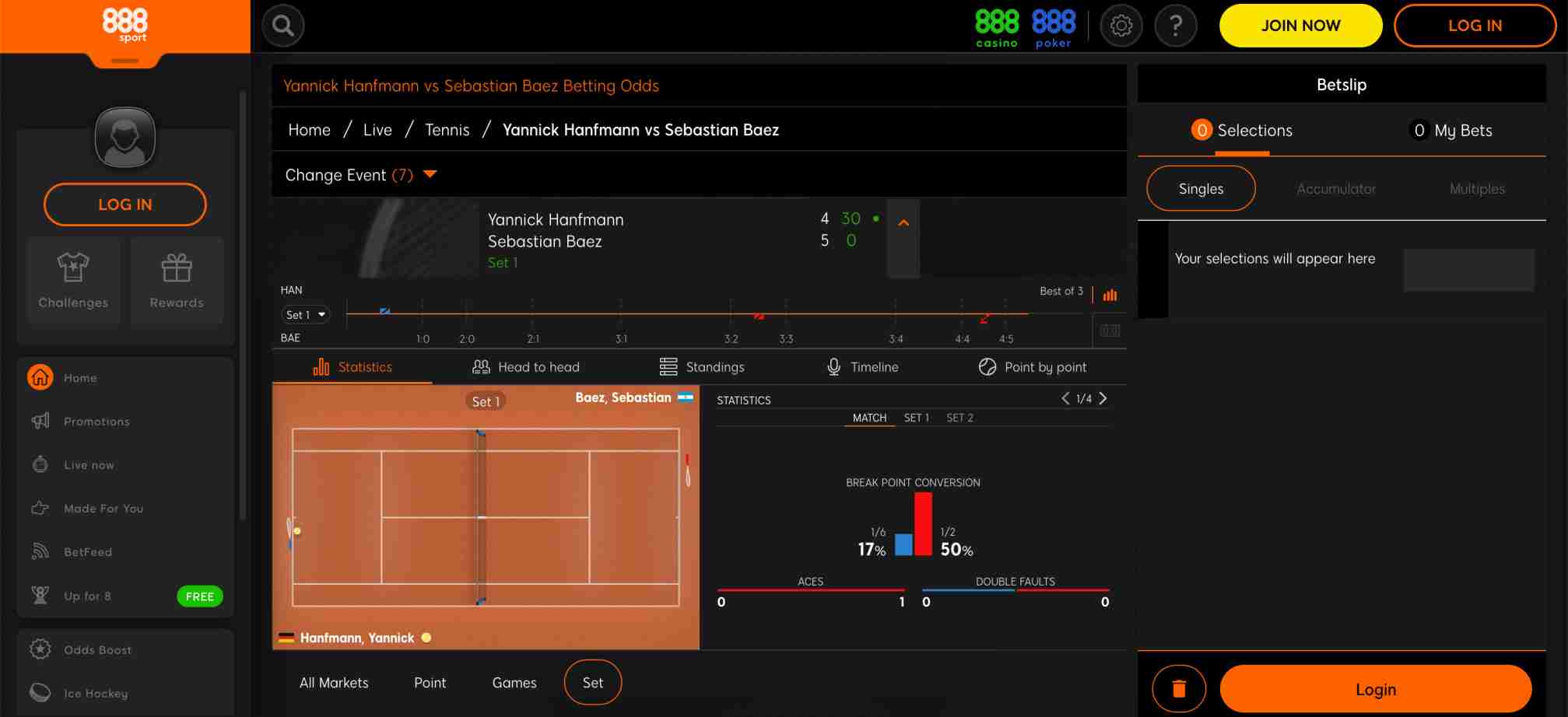Click the sidebar vertical scrollbar
This screenshot has width=1568, height=717.
(243, 305)
